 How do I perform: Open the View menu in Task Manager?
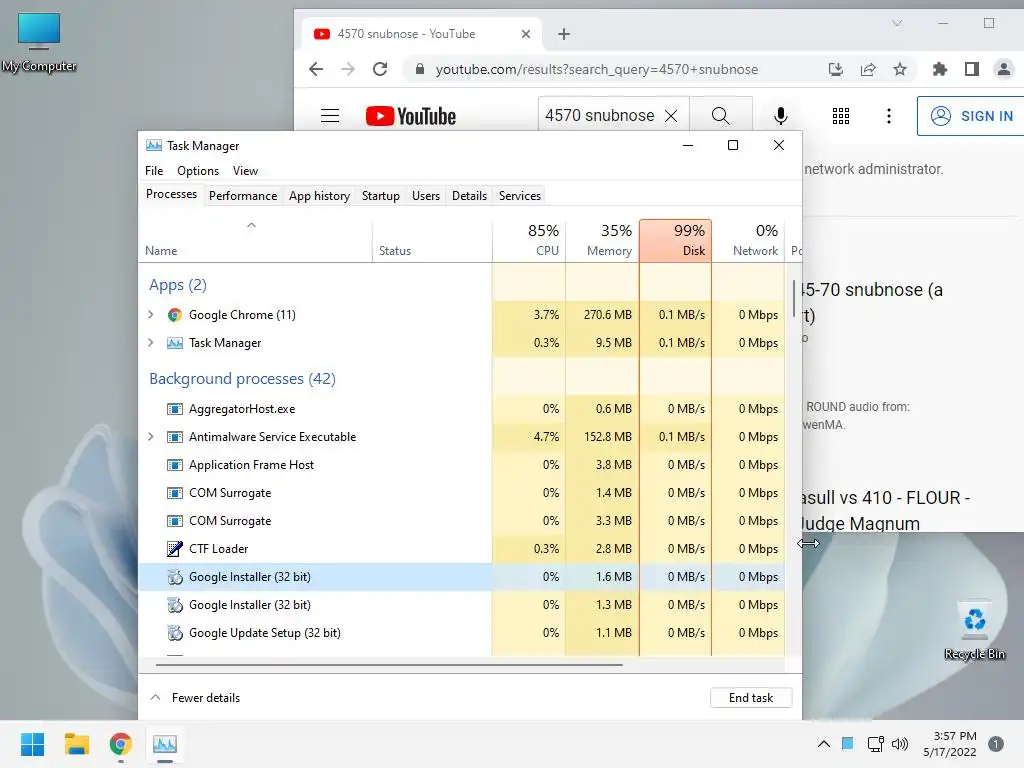[245, 171]
